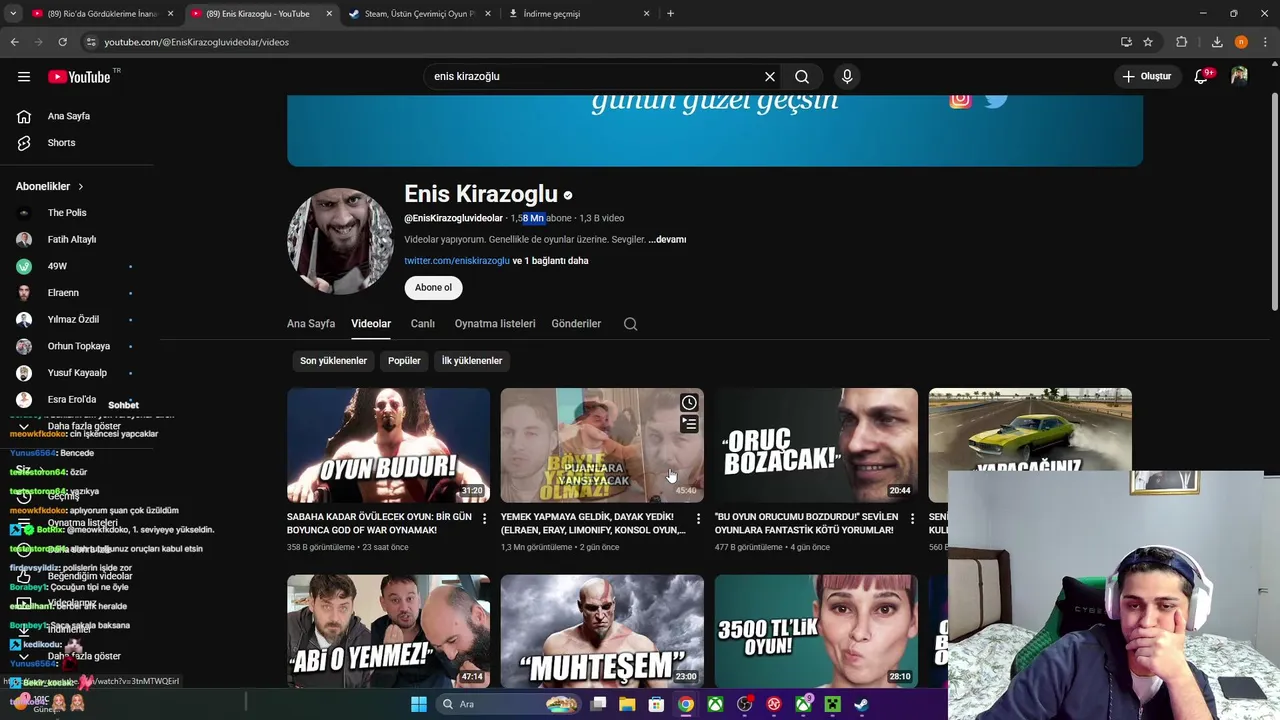Clear the search box with X
Viewport: 1280px width, 720px height.
[x=770, y=76]
